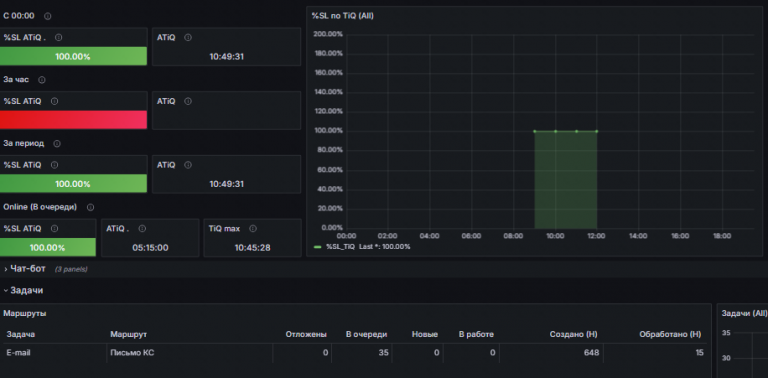Click the chart data point at 12:00

(597, 131)
